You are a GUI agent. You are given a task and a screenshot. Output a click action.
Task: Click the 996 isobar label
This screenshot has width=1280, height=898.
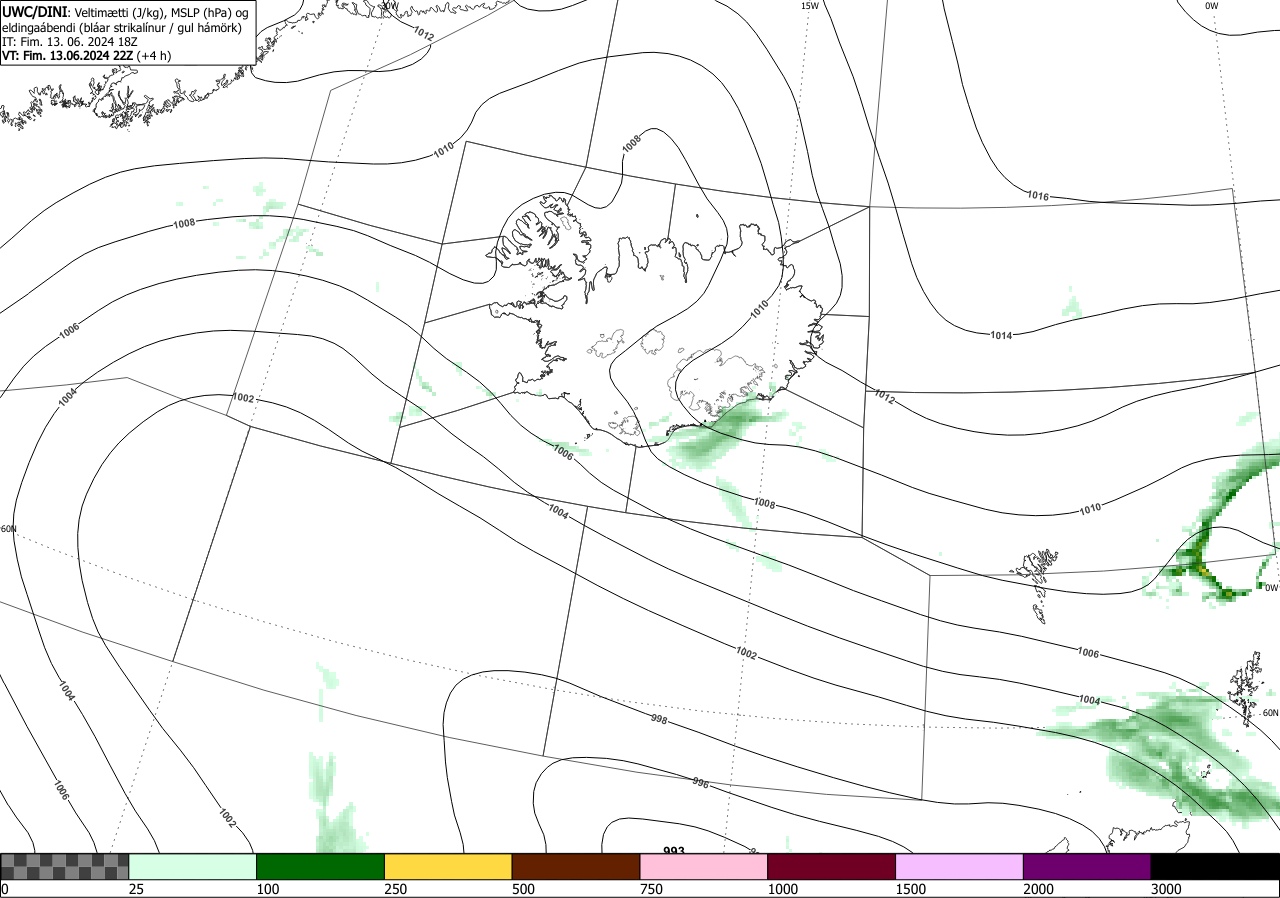(x=700, y=783)
